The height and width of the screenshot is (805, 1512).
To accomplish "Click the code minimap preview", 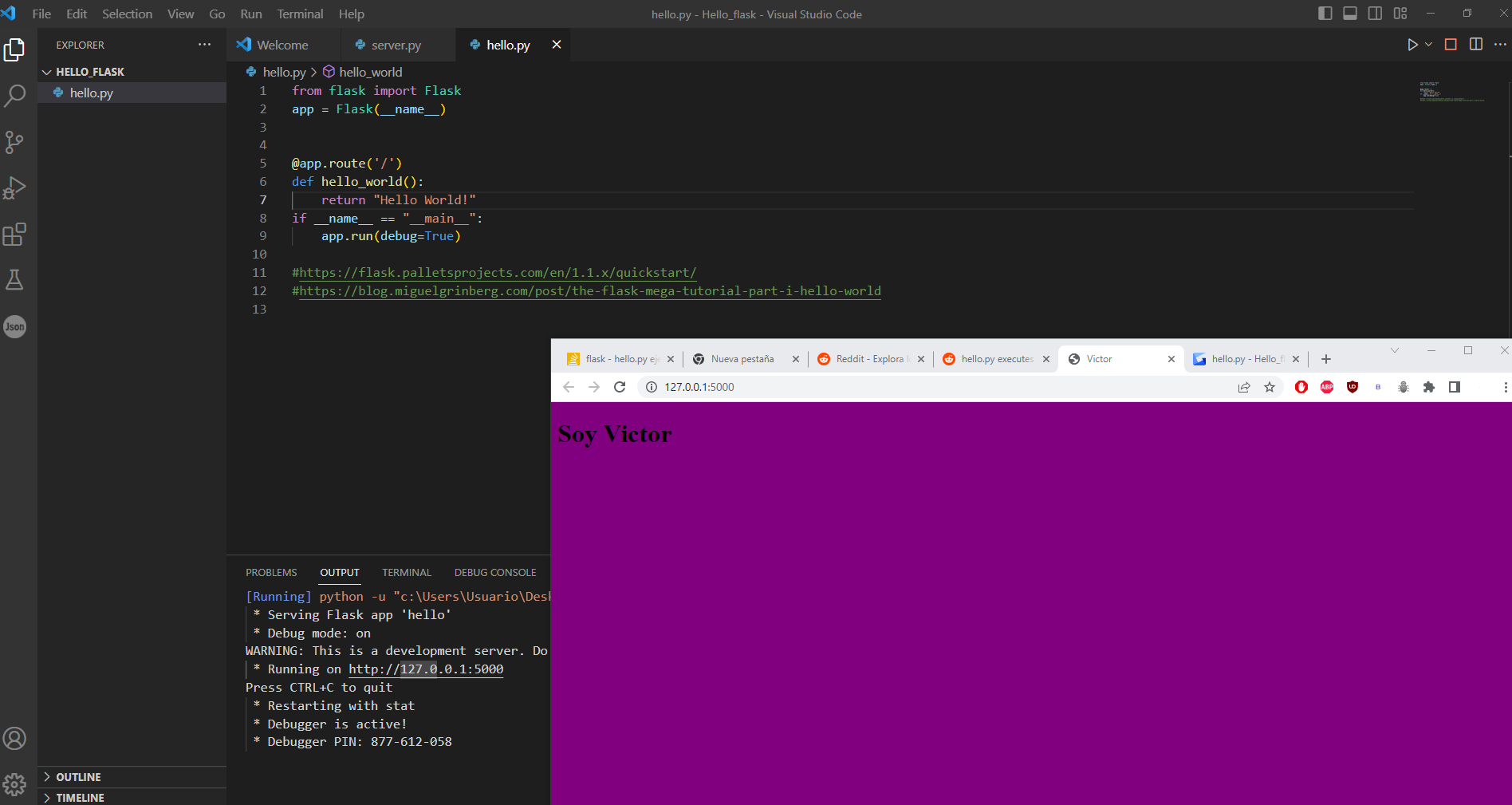I will 1451,91.
